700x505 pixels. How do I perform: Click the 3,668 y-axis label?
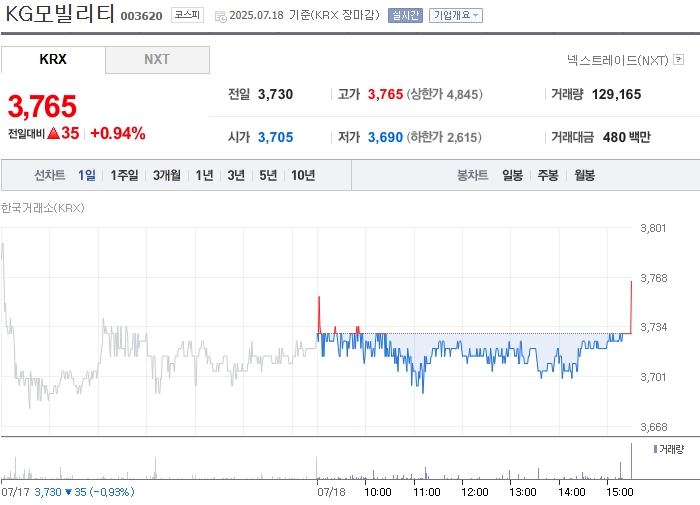point(654,427)
